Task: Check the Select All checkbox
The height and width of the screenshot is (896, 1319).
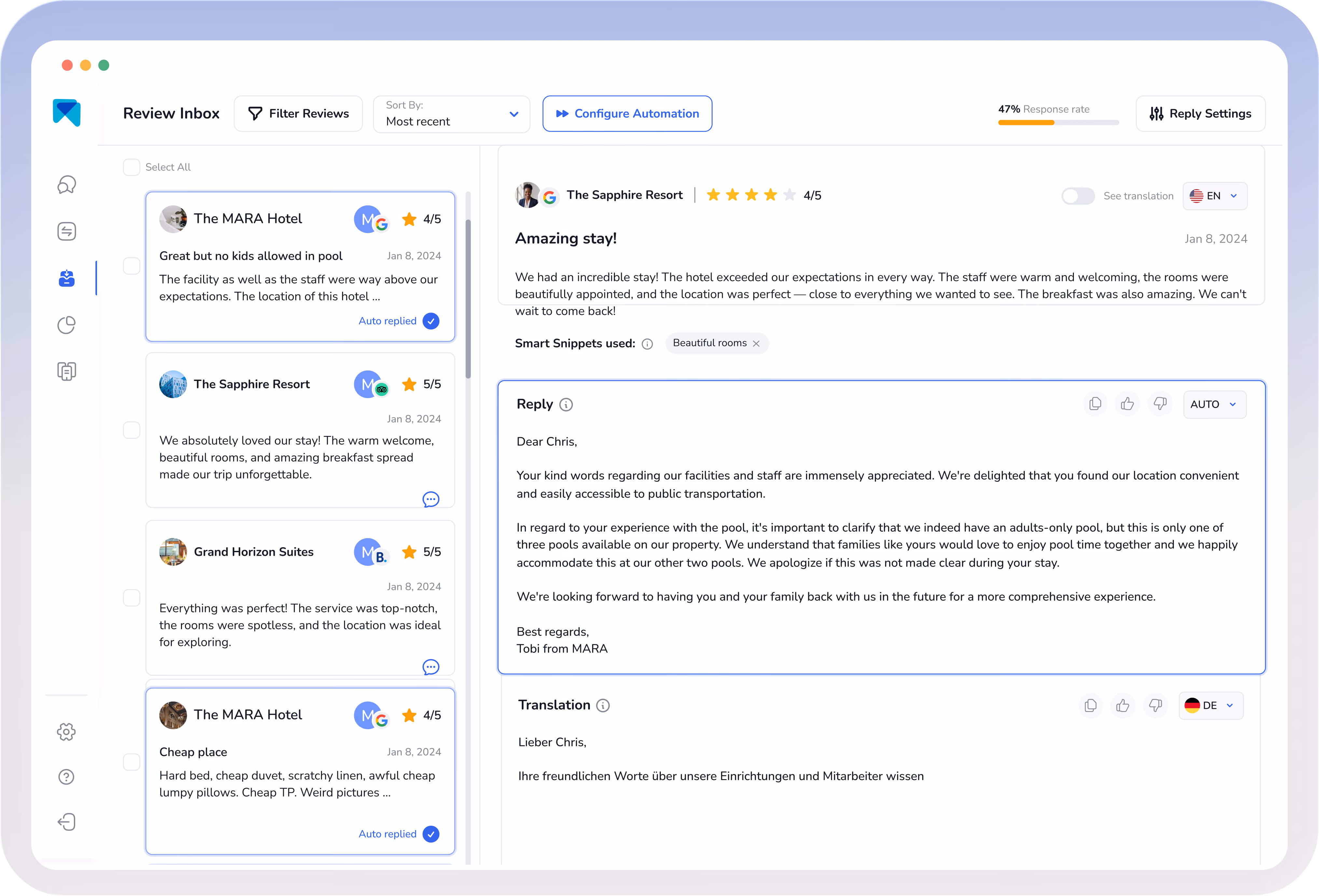Action: tap(132, 167)
